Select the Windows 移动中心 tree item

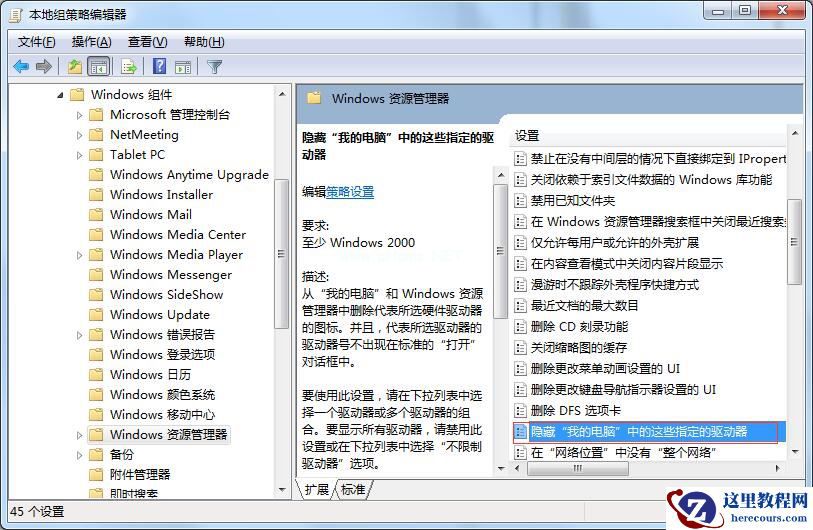tap(162, 415)
